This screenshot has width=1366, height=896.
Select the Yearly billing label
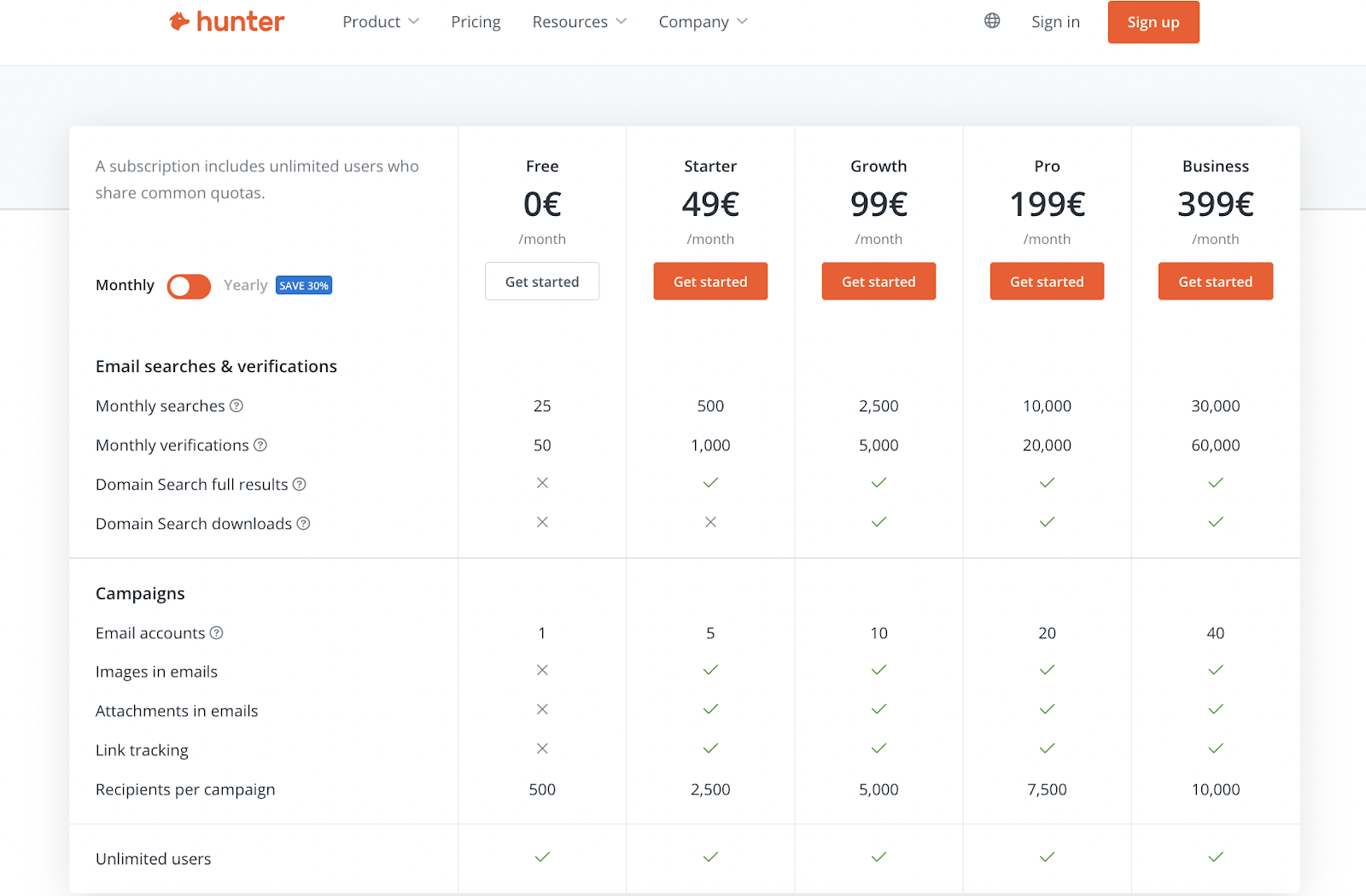pos(246,285)
